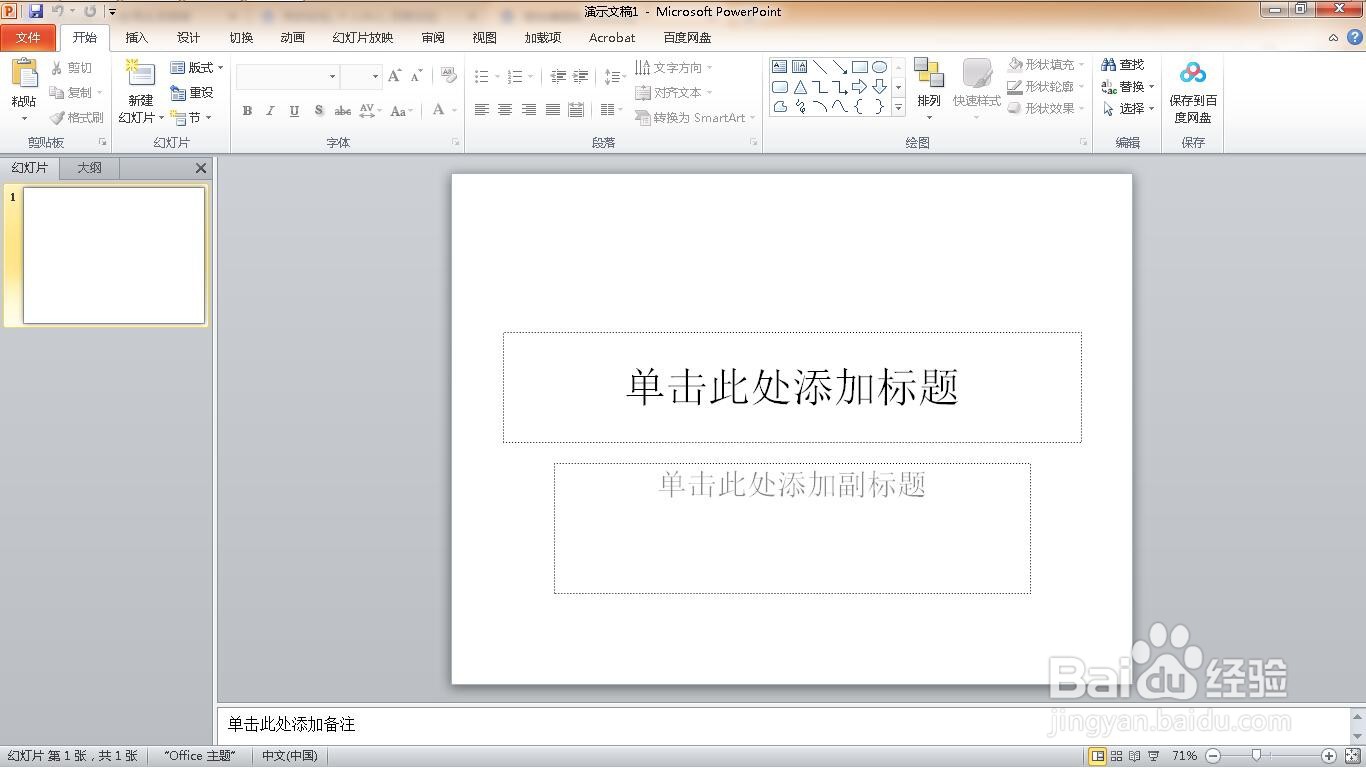1366x768 pixels.
Task: Click Select (选择) button
Action: pos(1128,108)
